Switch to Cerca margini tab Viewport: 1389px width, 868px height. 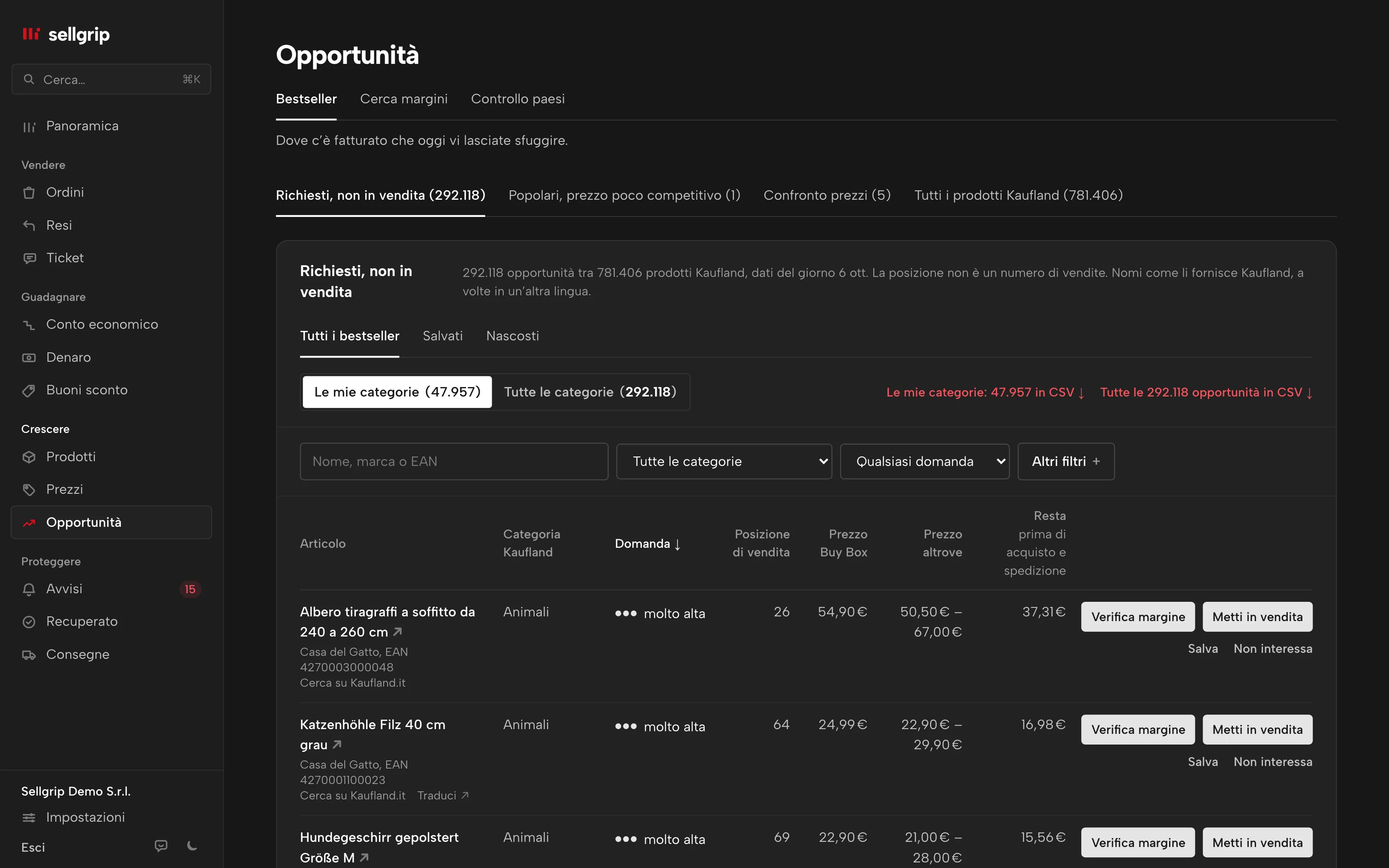pyautogui.click(x=403, y=99)
